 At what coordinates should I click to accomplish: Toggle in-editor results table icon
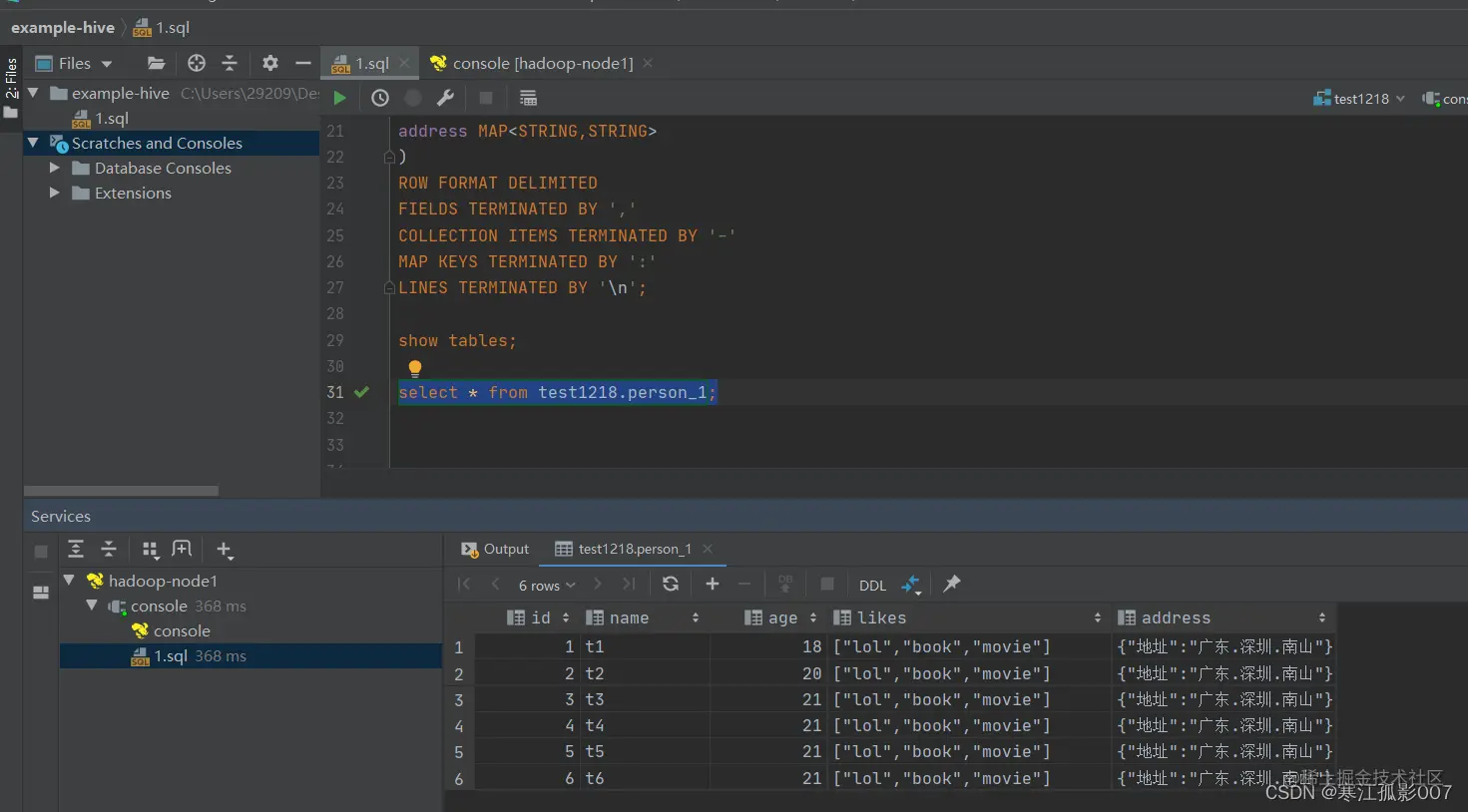tap(529, 98)
